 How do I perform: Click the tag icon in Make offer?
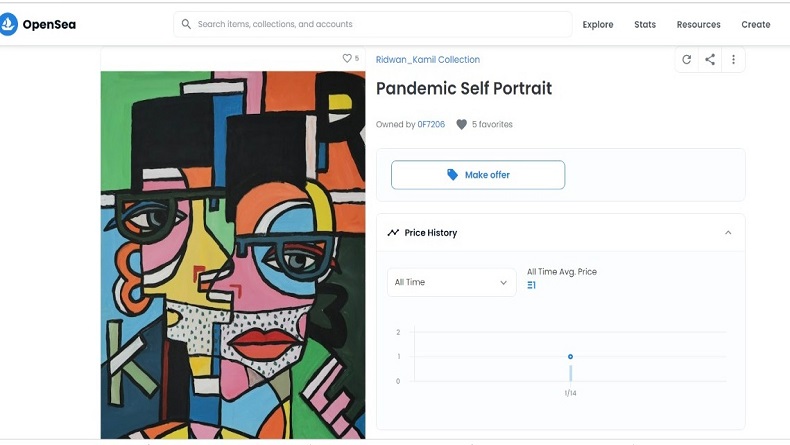click(x=452, y=175)
